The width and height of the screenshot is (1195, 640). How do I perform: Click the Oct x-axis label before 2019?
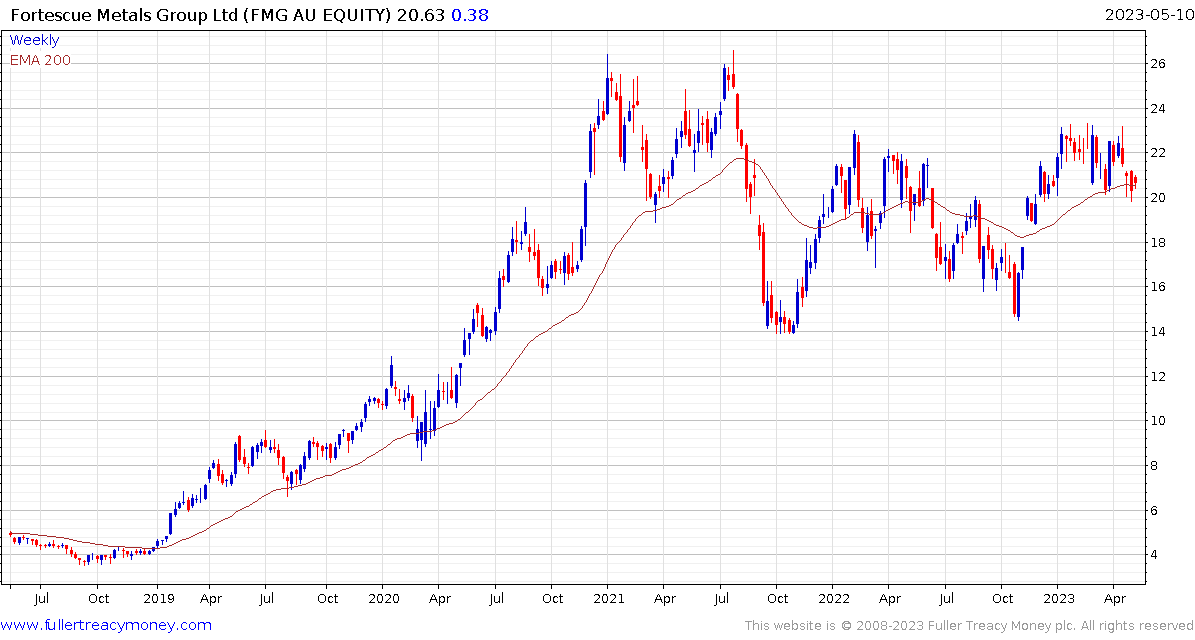98,598
